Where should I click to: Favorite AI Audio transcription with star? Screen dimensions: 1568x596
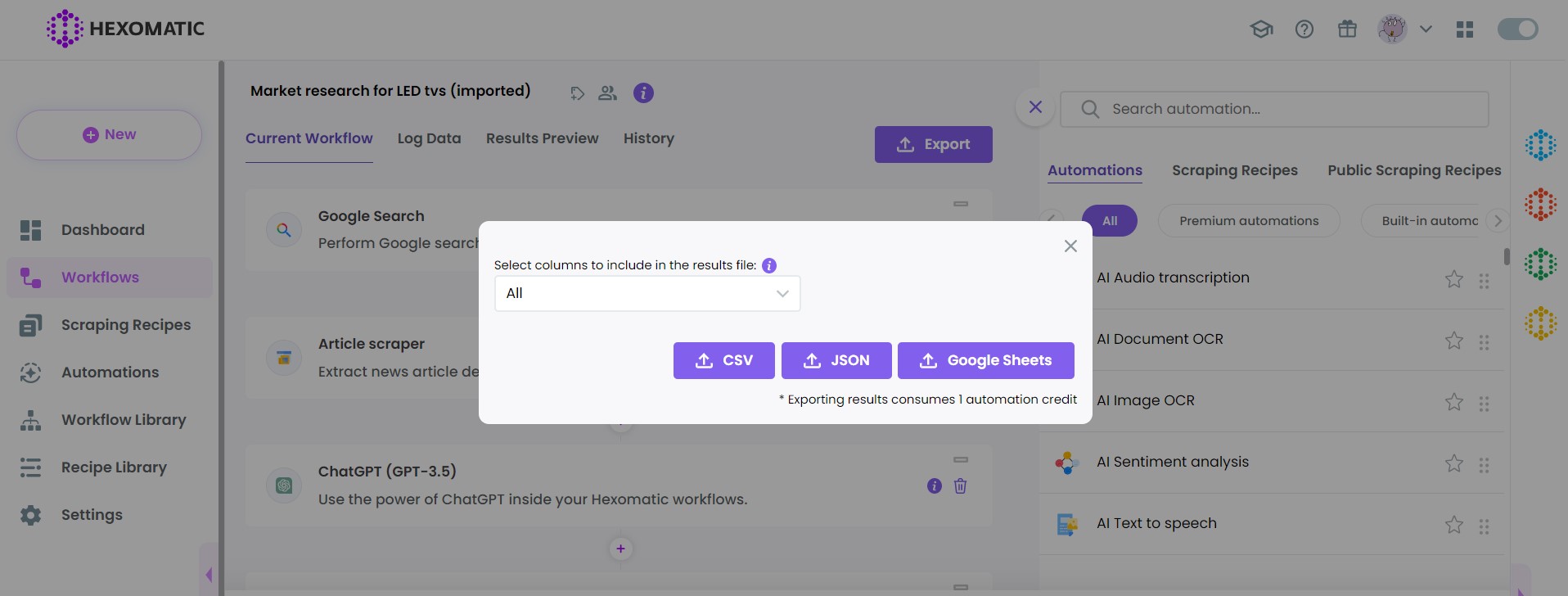[x=1453, y=279]
